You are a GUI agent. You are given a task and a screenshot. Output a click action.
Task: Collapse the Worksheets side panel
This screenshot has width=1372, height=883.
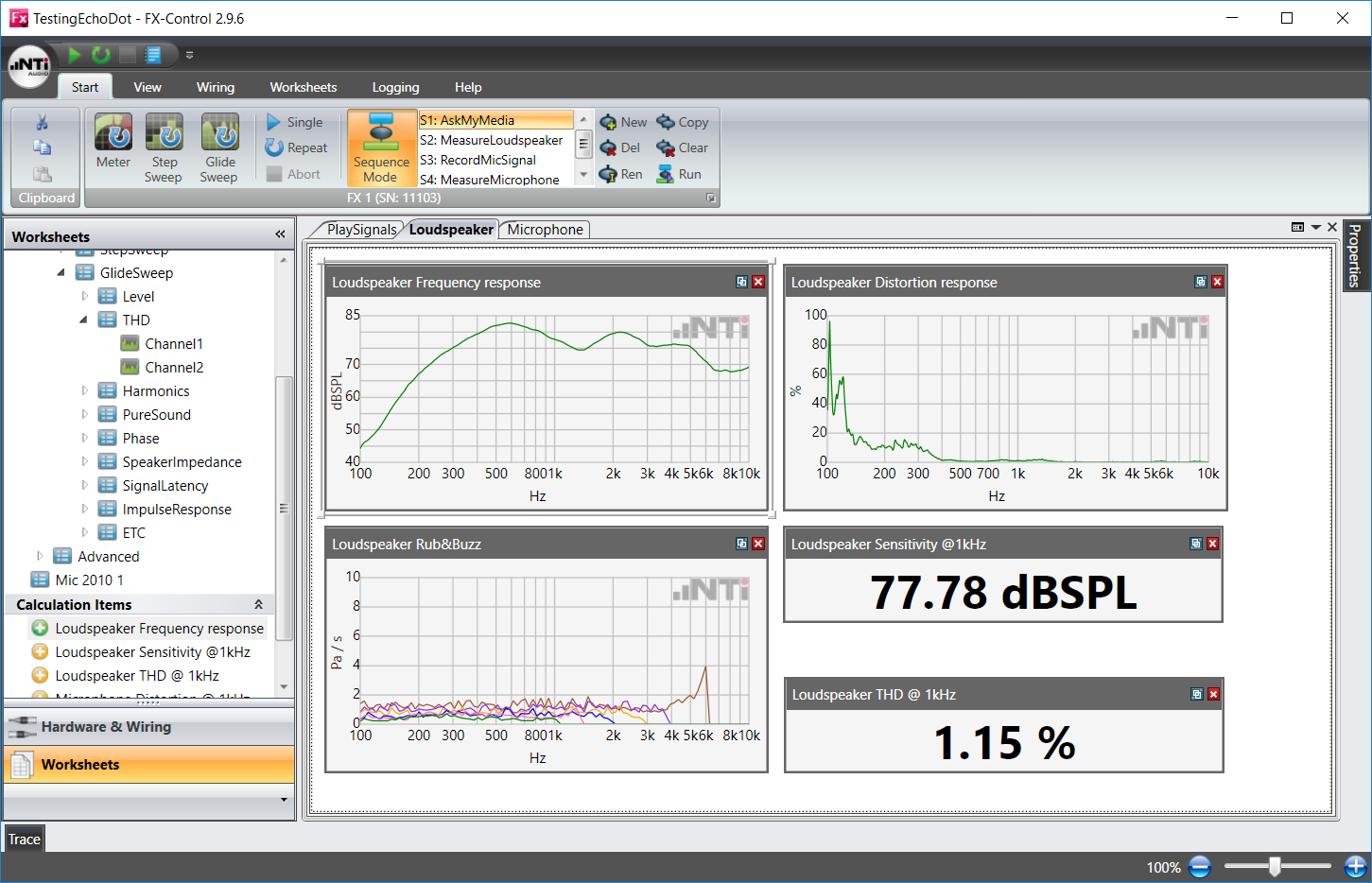[280, 234]
